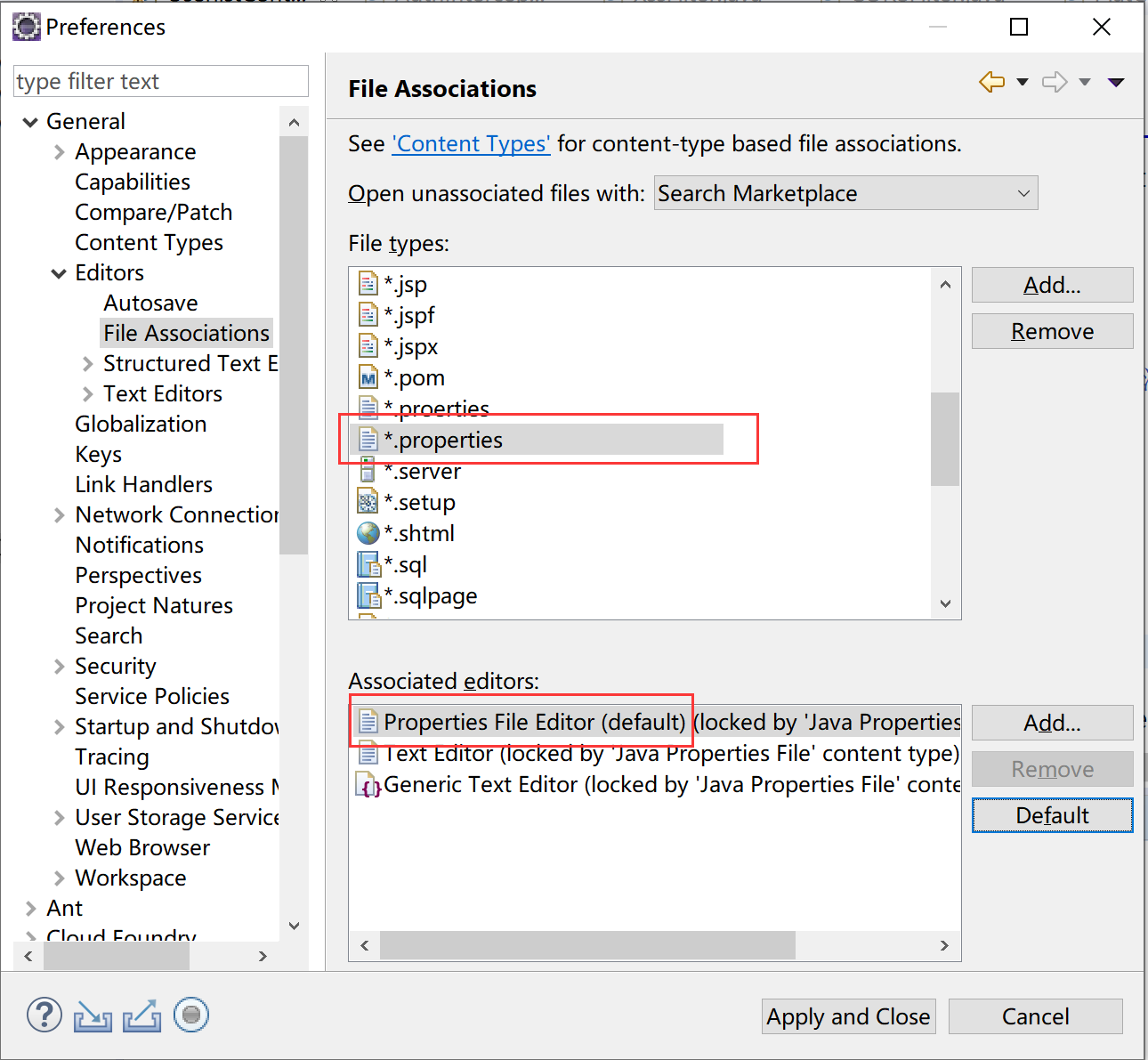Click the Help question mark icon
Image resolution: width=1148 pixels, height=1060 pixels.
pos(44,1015)
